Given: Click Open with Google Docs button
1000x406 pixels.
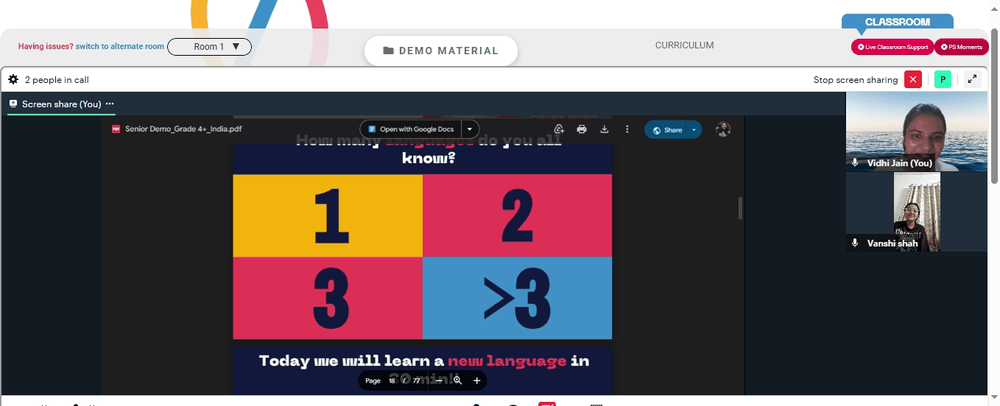Looking at the screenshot, I should [411, 129].
